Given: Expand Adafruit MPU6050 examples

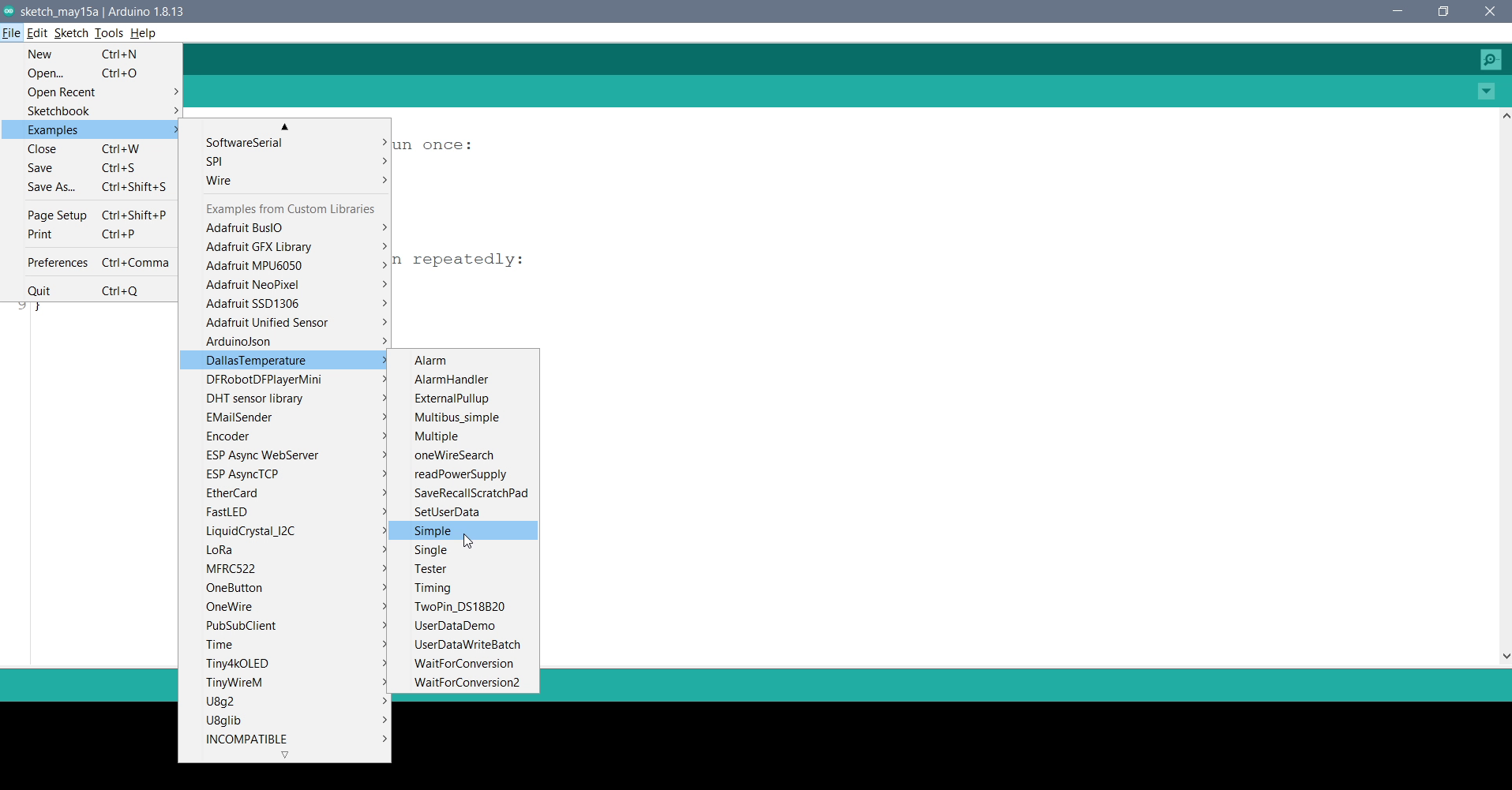Looking at the screenshot, I should [285, 266].
